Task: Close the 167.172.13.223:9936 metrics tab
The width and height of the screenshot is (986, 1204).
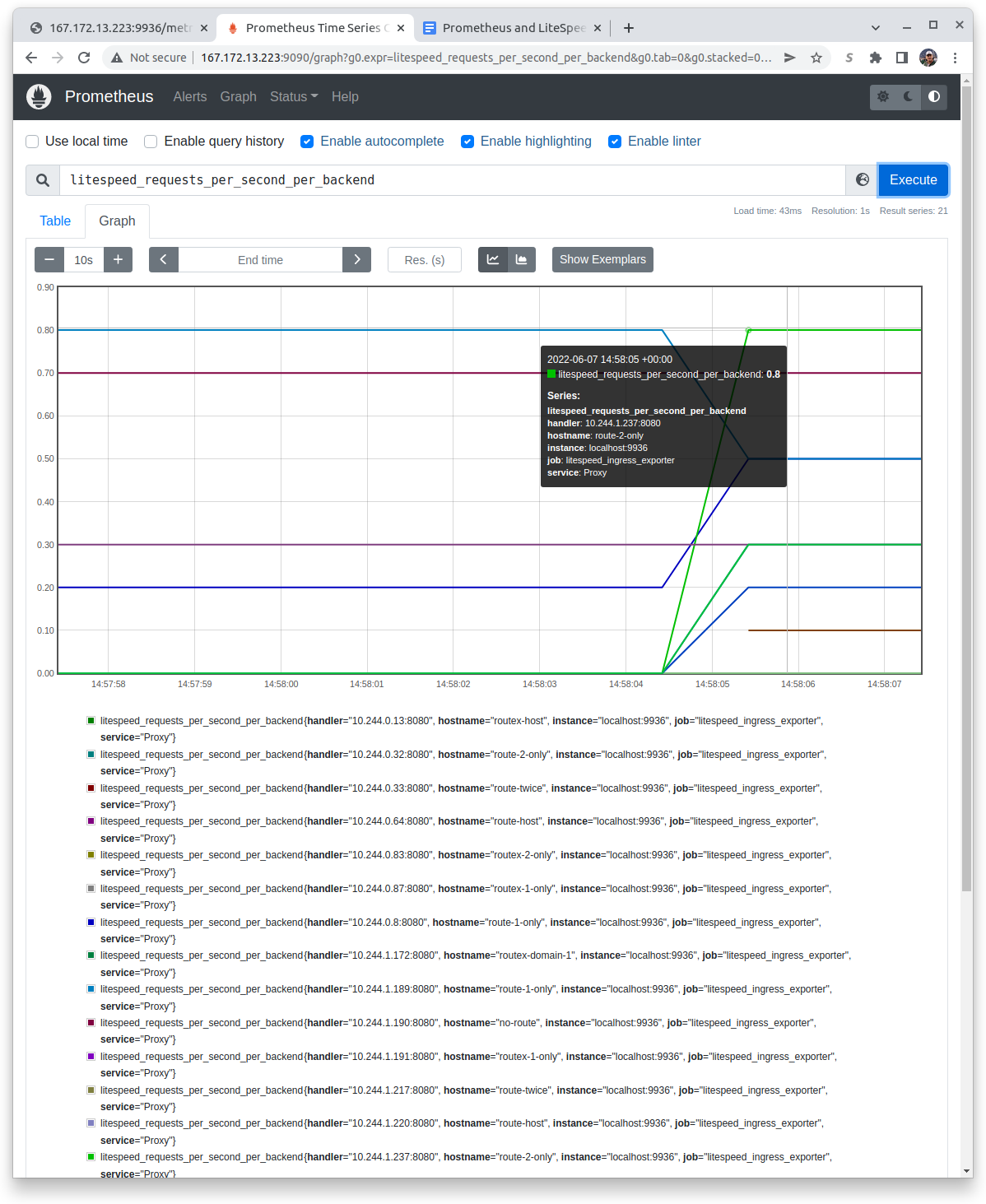Action: (204, 28)
